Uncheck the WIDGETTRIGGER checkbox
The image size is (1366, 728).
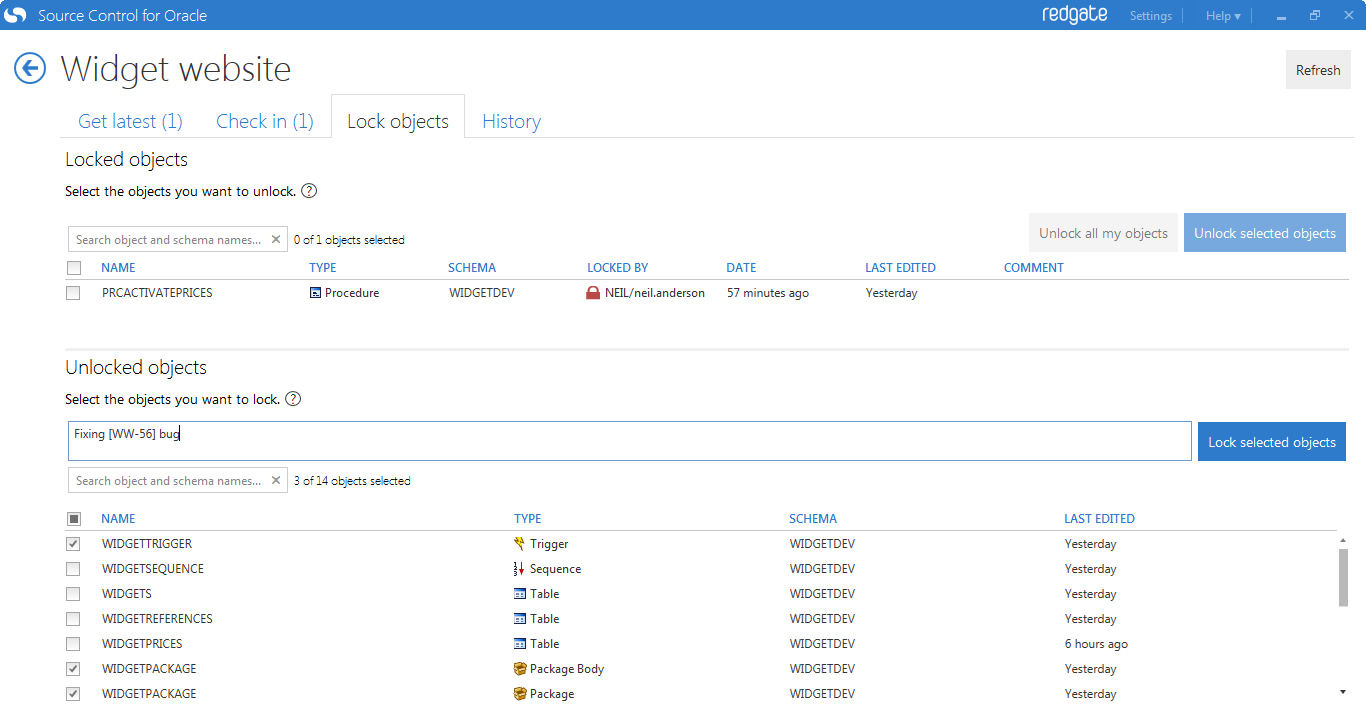pyautogui.click(x=73, y=544)
